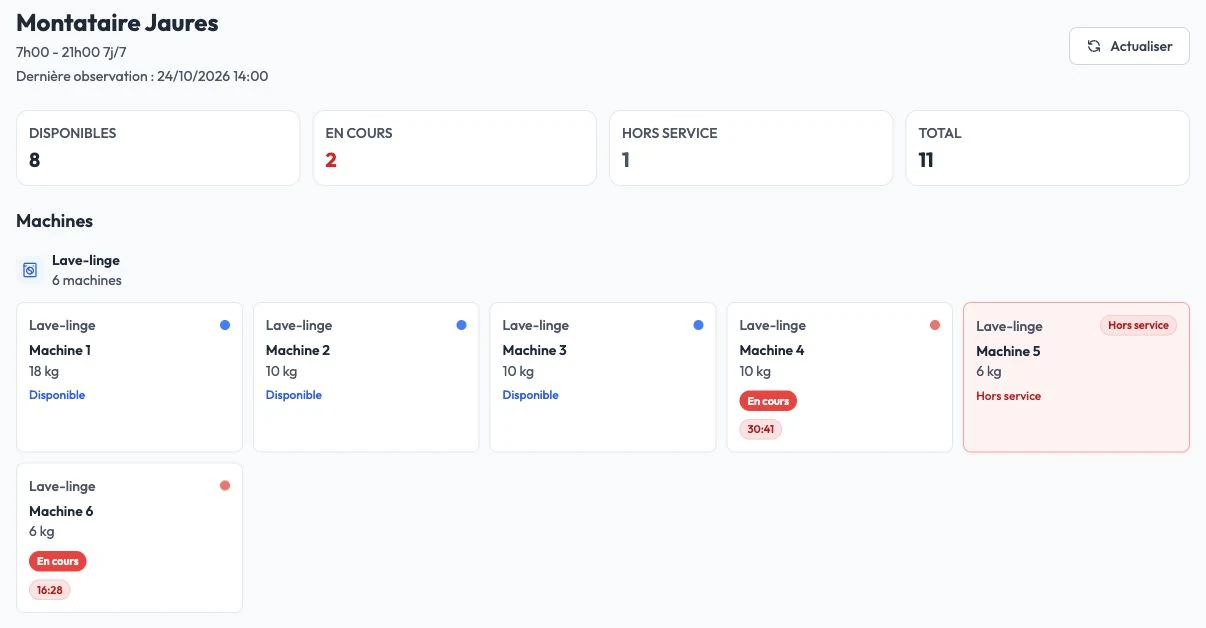Click the Actualiser refresh button
Image resolution: width=1206 pixels, height=628 pixels.
1129,46
